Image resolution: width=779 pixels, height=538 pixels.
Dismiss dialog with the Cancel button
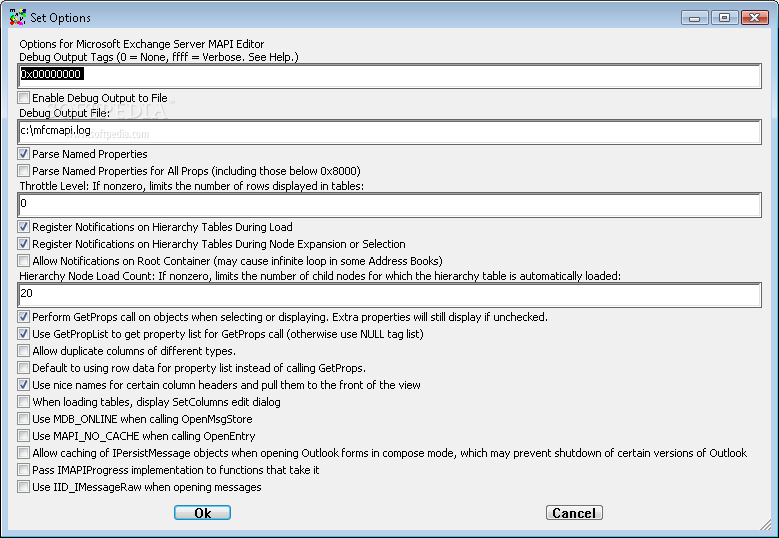pos(574,513)
